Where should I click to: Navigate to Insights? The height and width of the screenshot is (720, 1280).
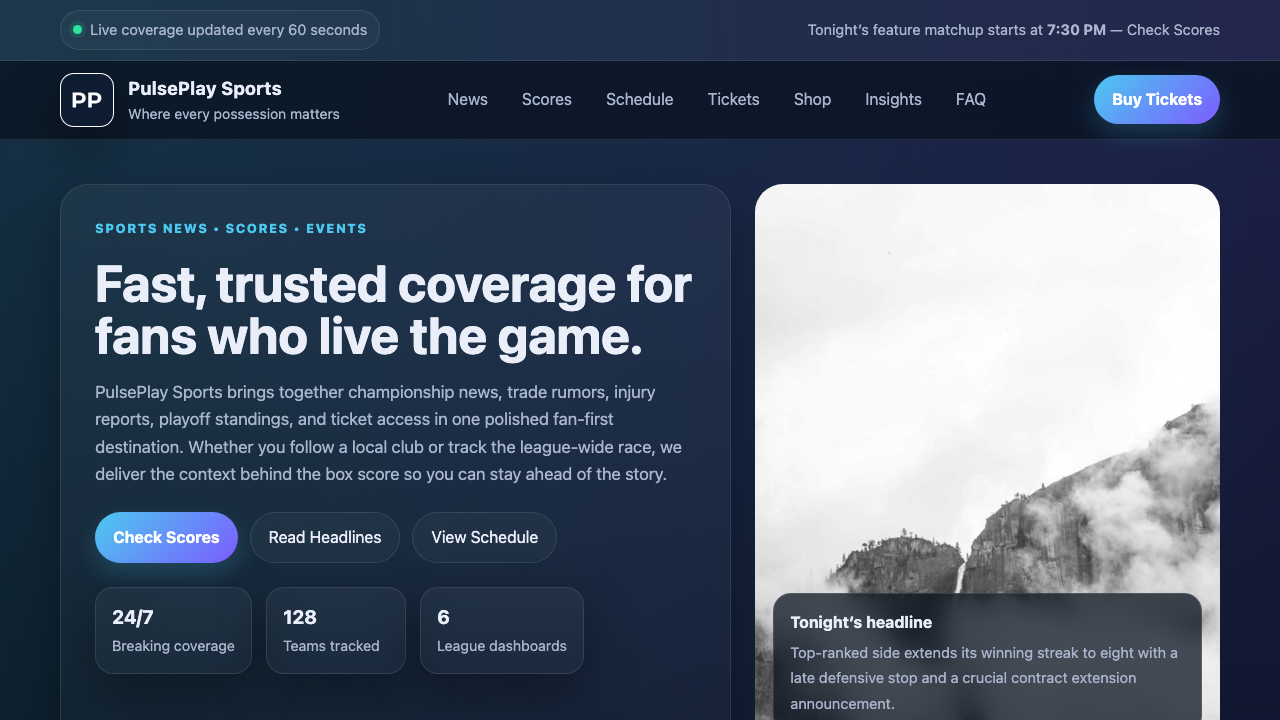coord(894,100)
